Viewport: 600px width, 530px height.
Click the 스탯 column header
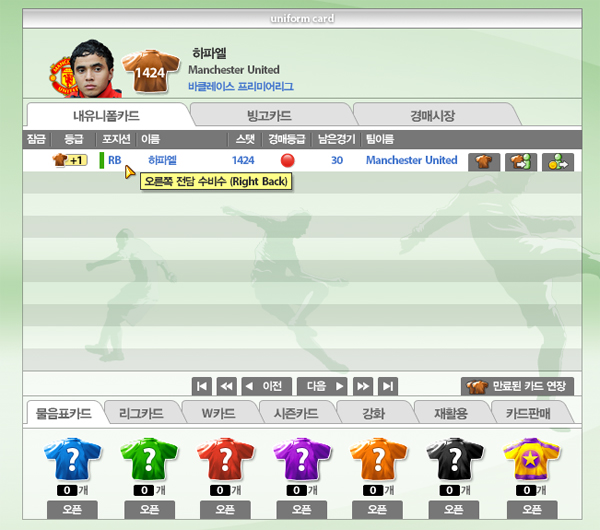click(x=245, y=139)
